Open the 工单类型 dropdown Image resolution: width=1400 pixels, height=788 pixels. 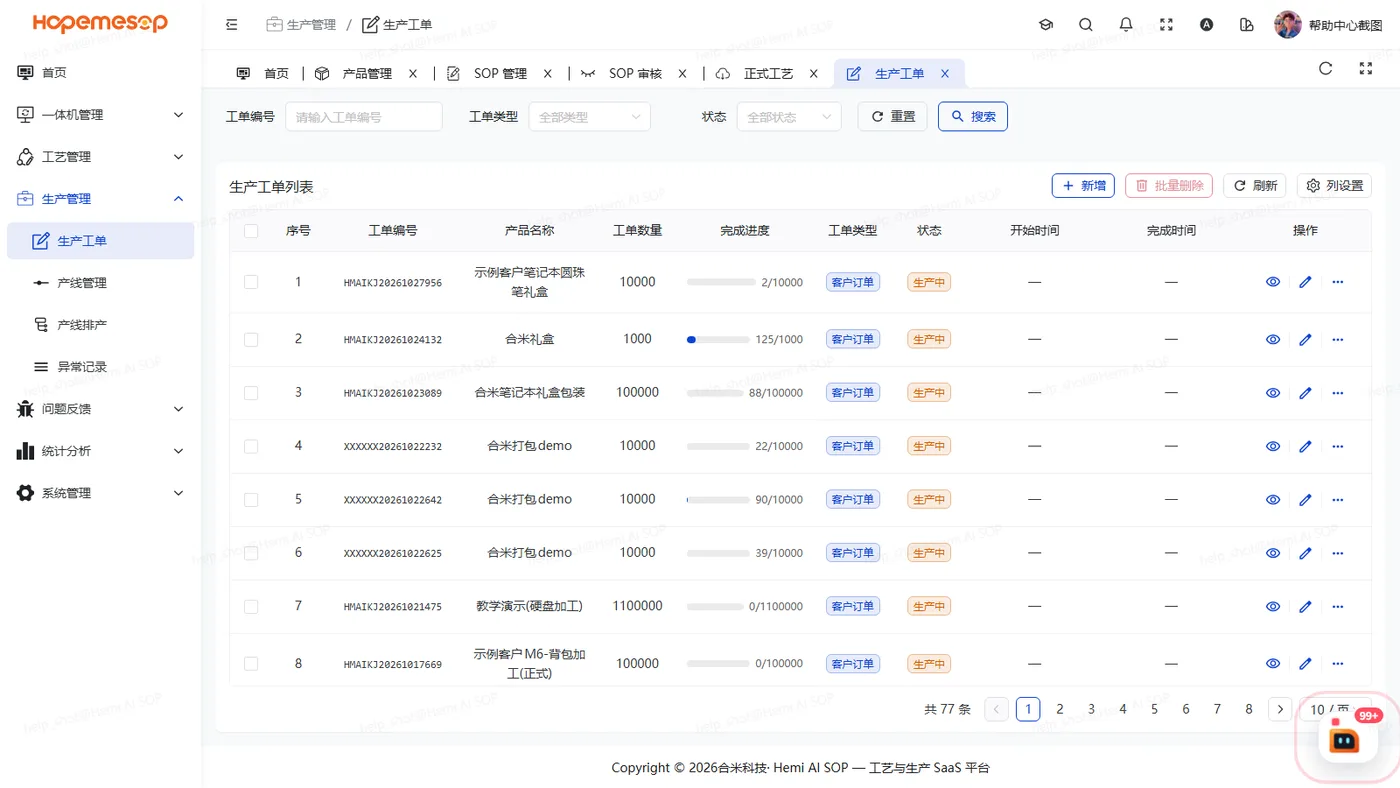(x=589, y=117)
